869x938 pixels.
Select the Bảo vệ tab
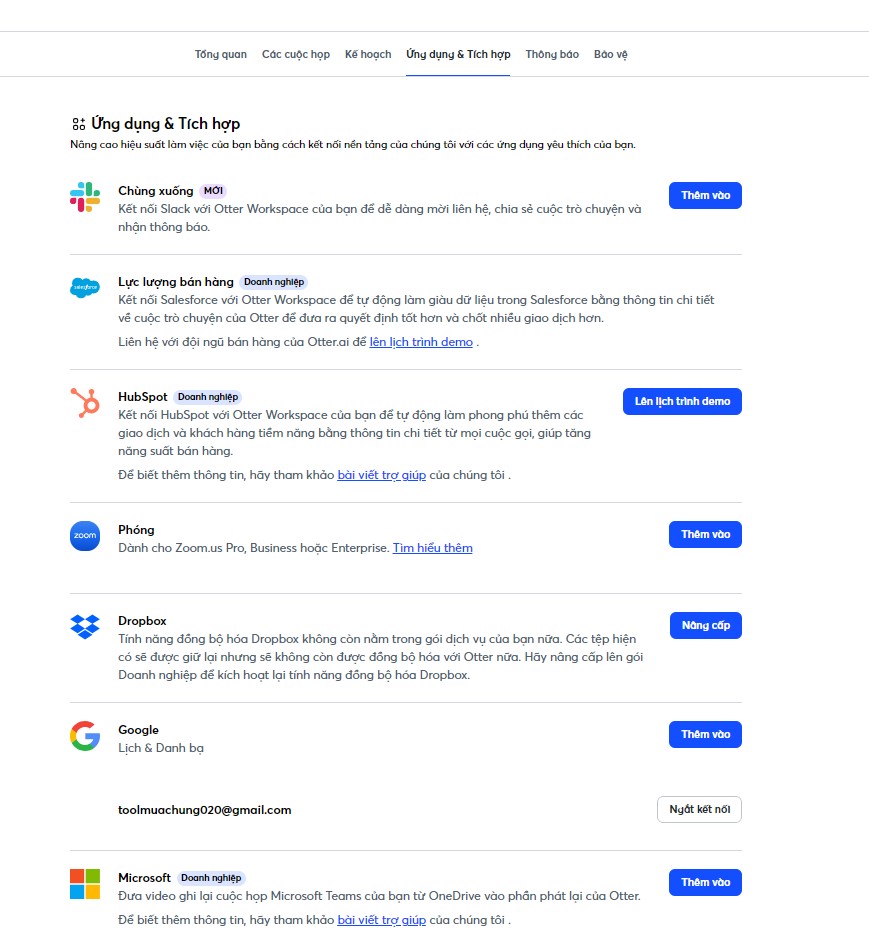pyautogui.click(x=611, y=54)
